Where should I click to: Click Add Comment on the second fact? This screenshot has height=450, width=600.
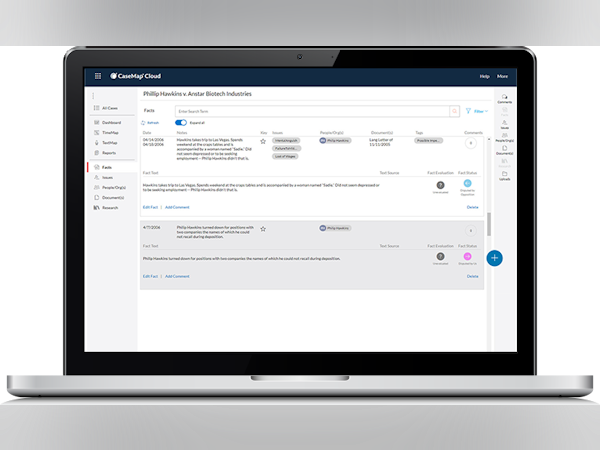177,276
